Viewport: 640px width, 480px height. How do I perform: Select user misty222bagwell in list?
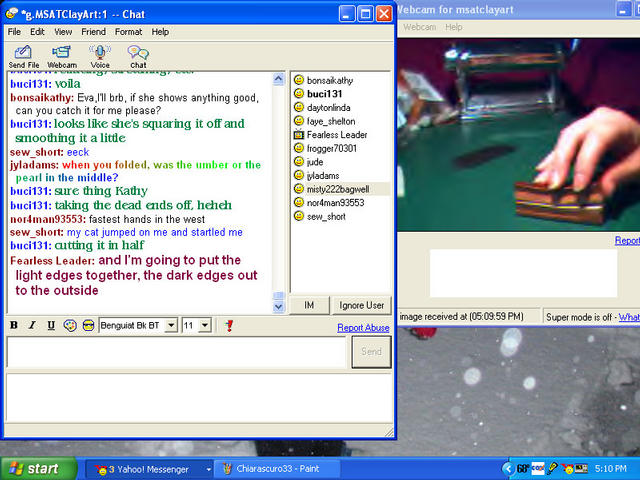coord(338,189)
